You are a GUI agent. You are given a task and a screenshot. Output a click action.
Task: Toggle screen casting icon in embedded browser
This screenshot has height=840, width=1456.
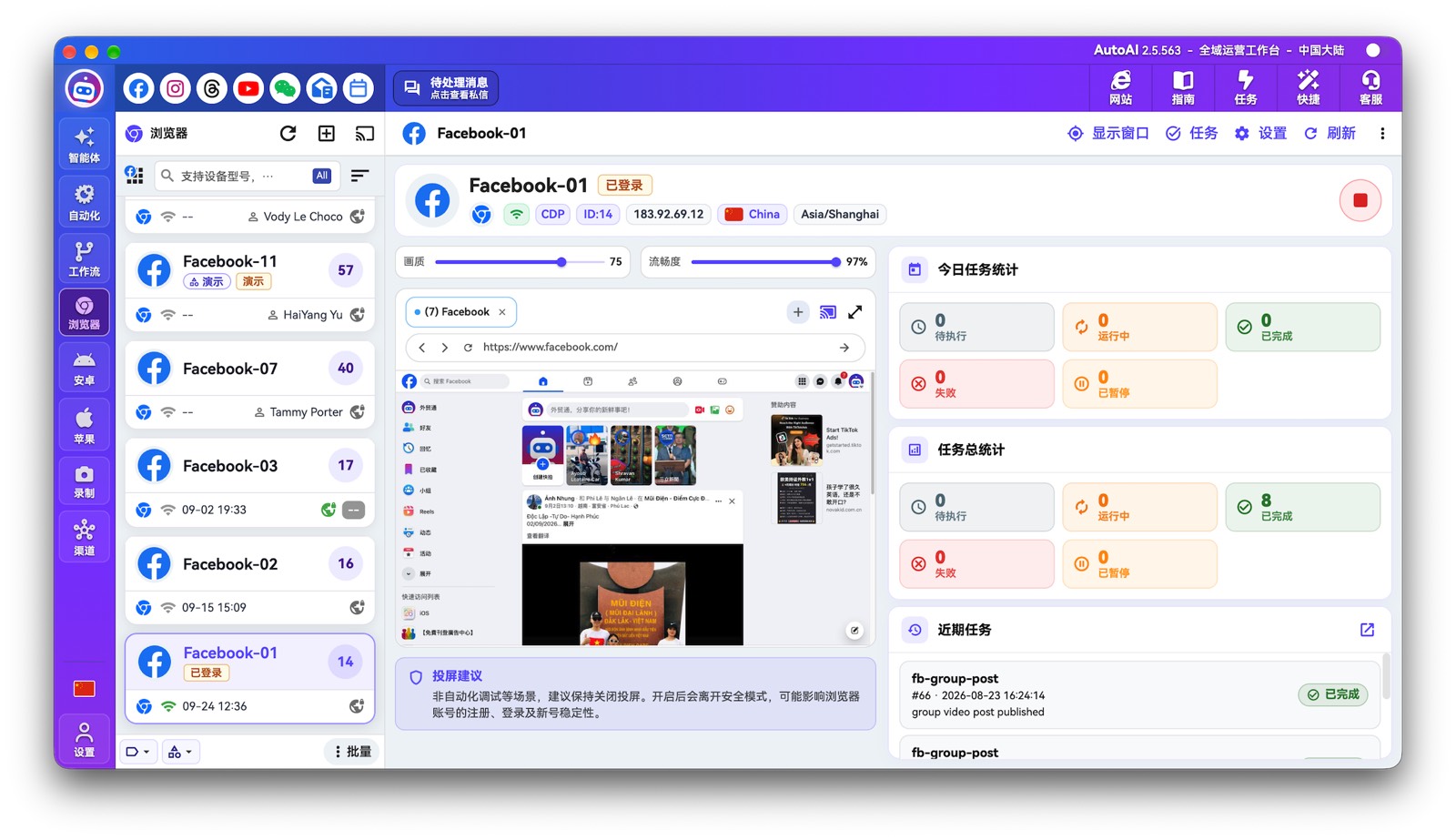click(x=827, y=312)
